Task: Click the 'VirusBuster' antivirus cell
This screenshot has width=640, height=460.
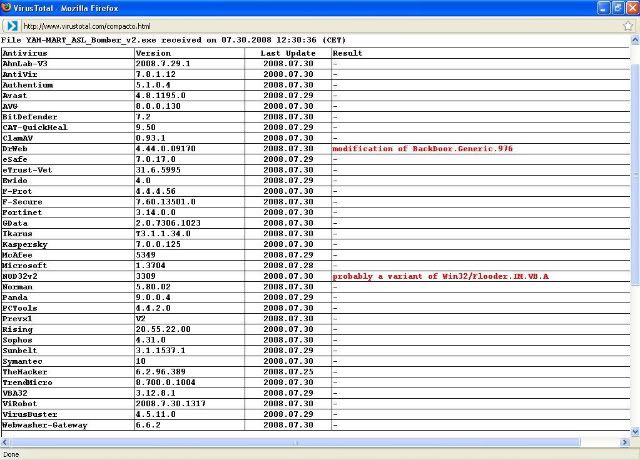Action: (68, 414)
